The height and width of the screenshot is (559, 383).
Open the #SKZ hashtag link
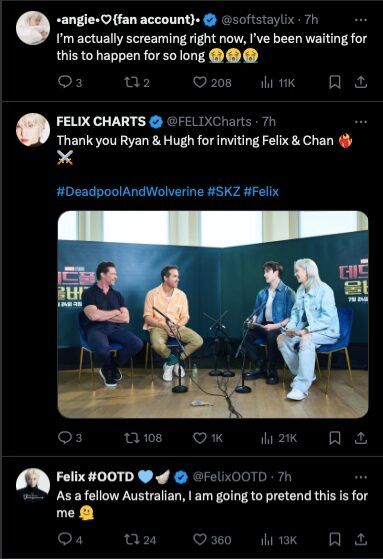[224, 191]
